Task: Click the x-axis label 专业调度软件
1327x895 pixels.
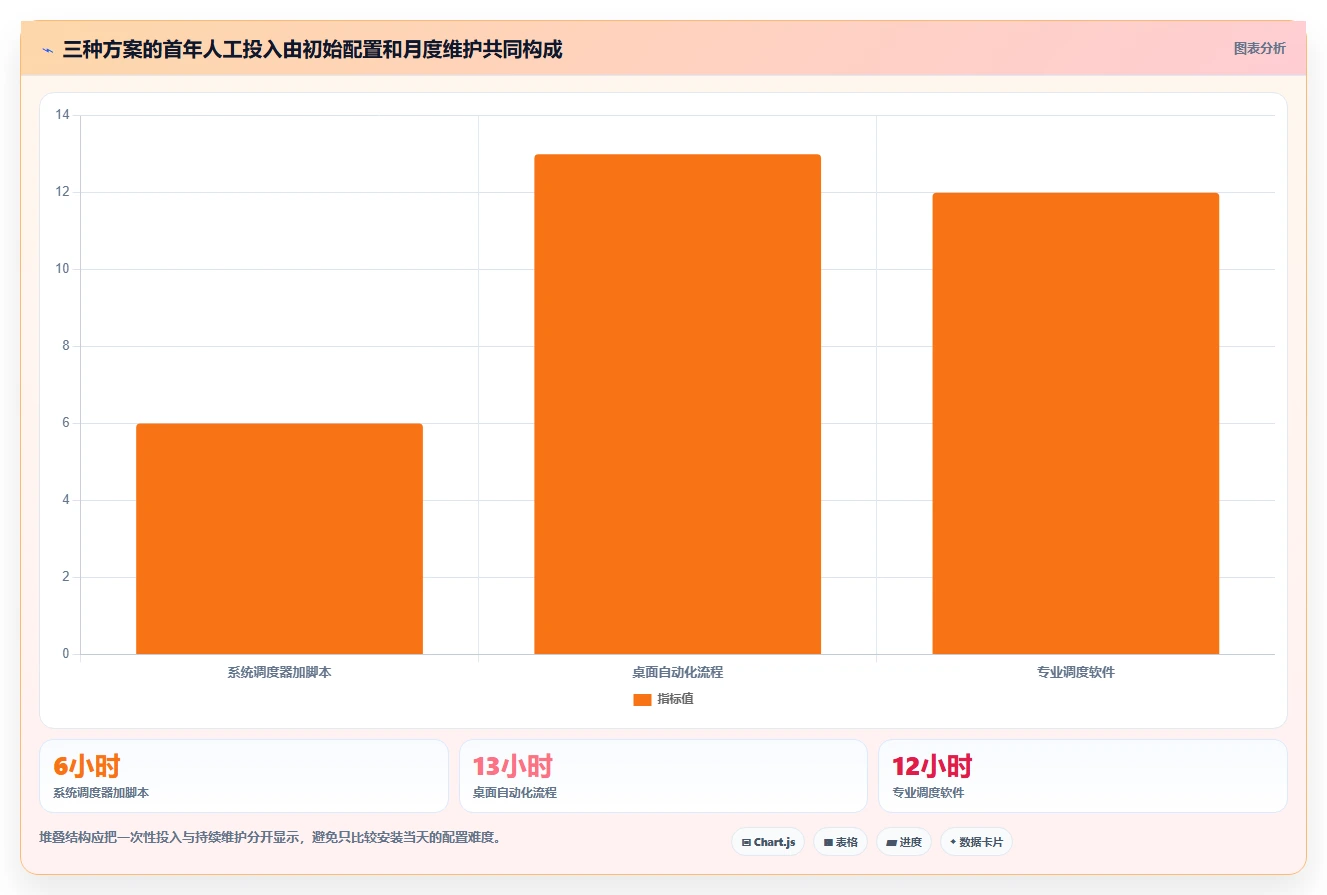Action: coord(1075,672)
